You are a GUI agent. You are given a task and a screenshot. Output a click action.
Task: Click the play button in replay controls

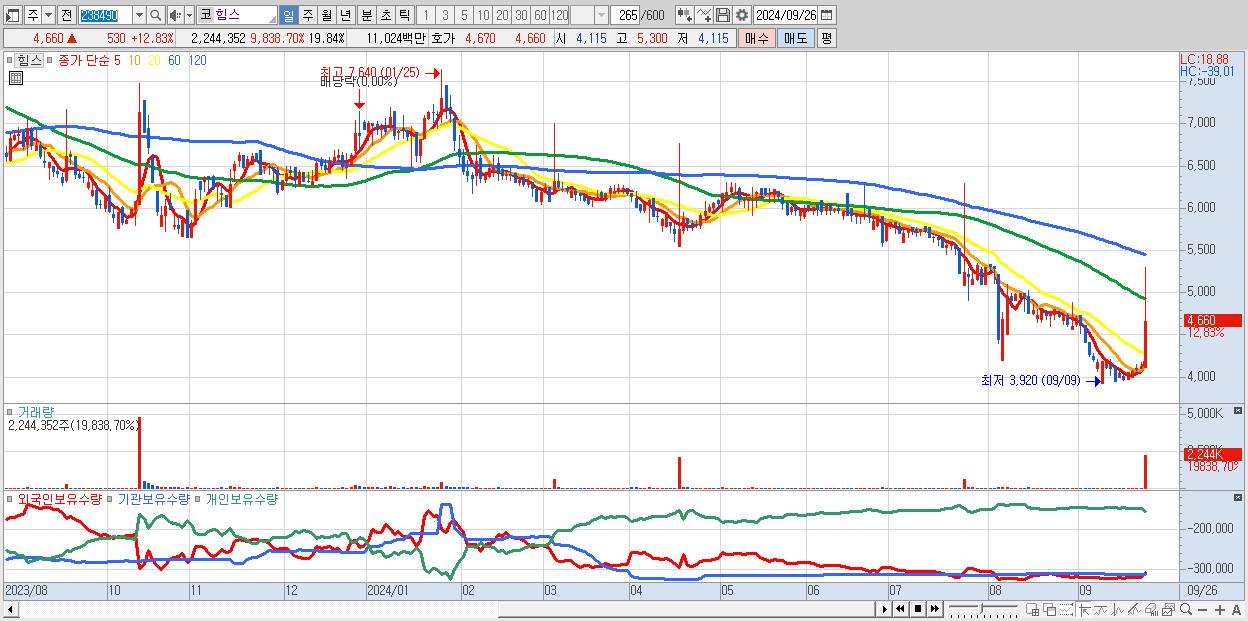[885, 609]
